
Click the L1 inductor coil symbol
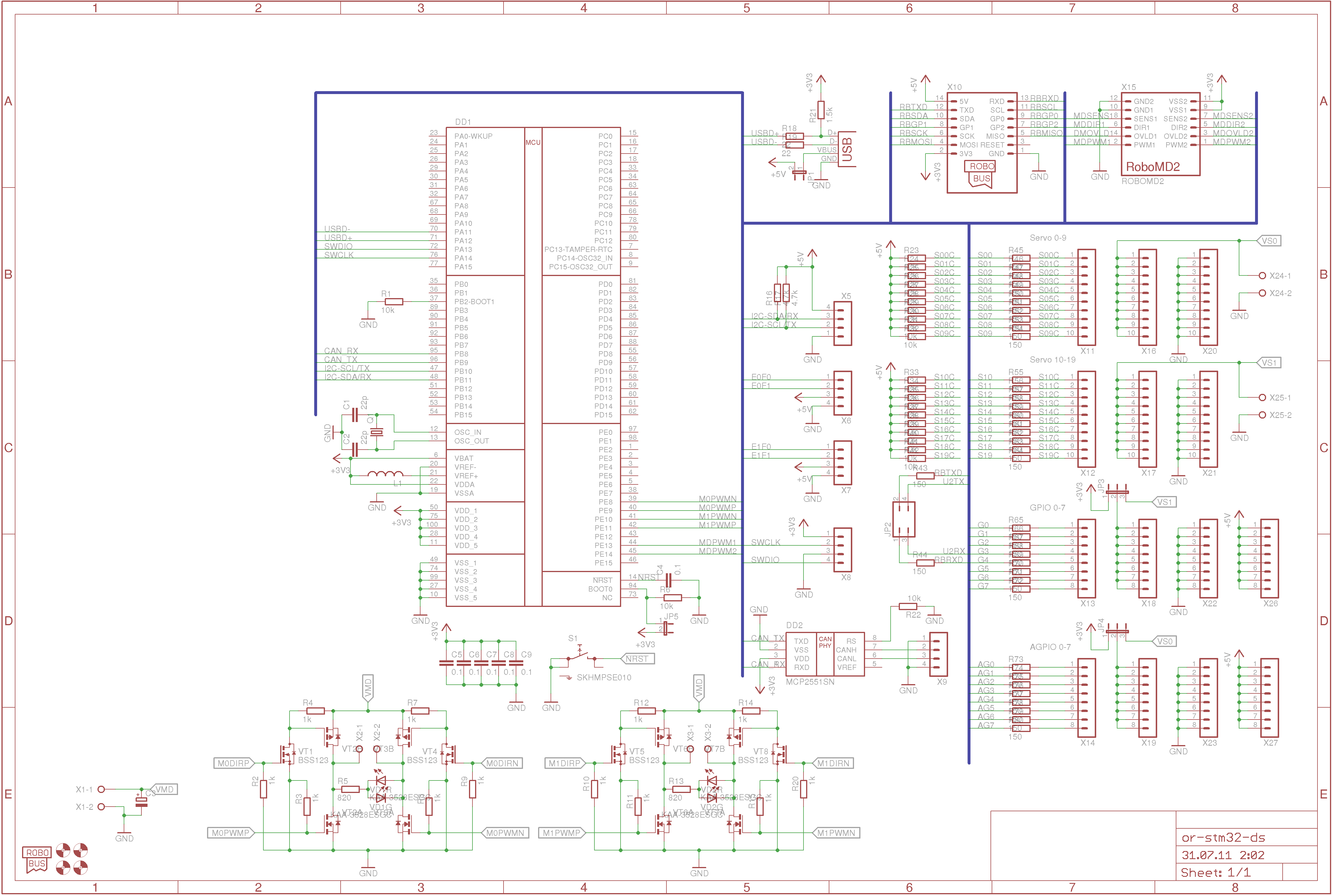[385, 474]
